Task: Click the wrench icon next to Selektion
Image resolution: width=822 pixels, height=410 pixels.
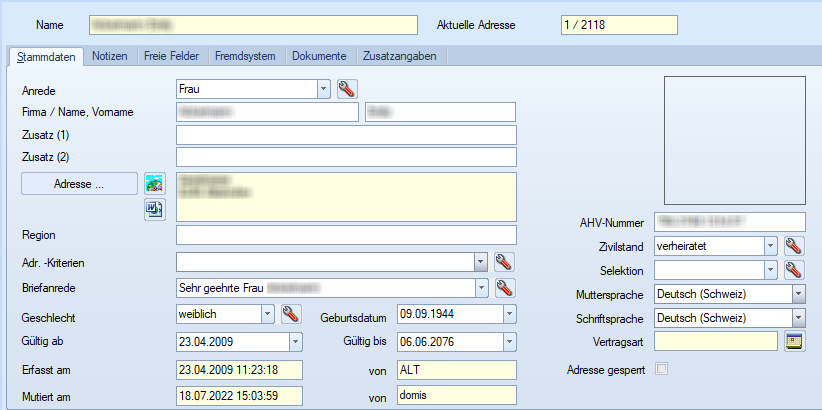Action: pos(794,270)
